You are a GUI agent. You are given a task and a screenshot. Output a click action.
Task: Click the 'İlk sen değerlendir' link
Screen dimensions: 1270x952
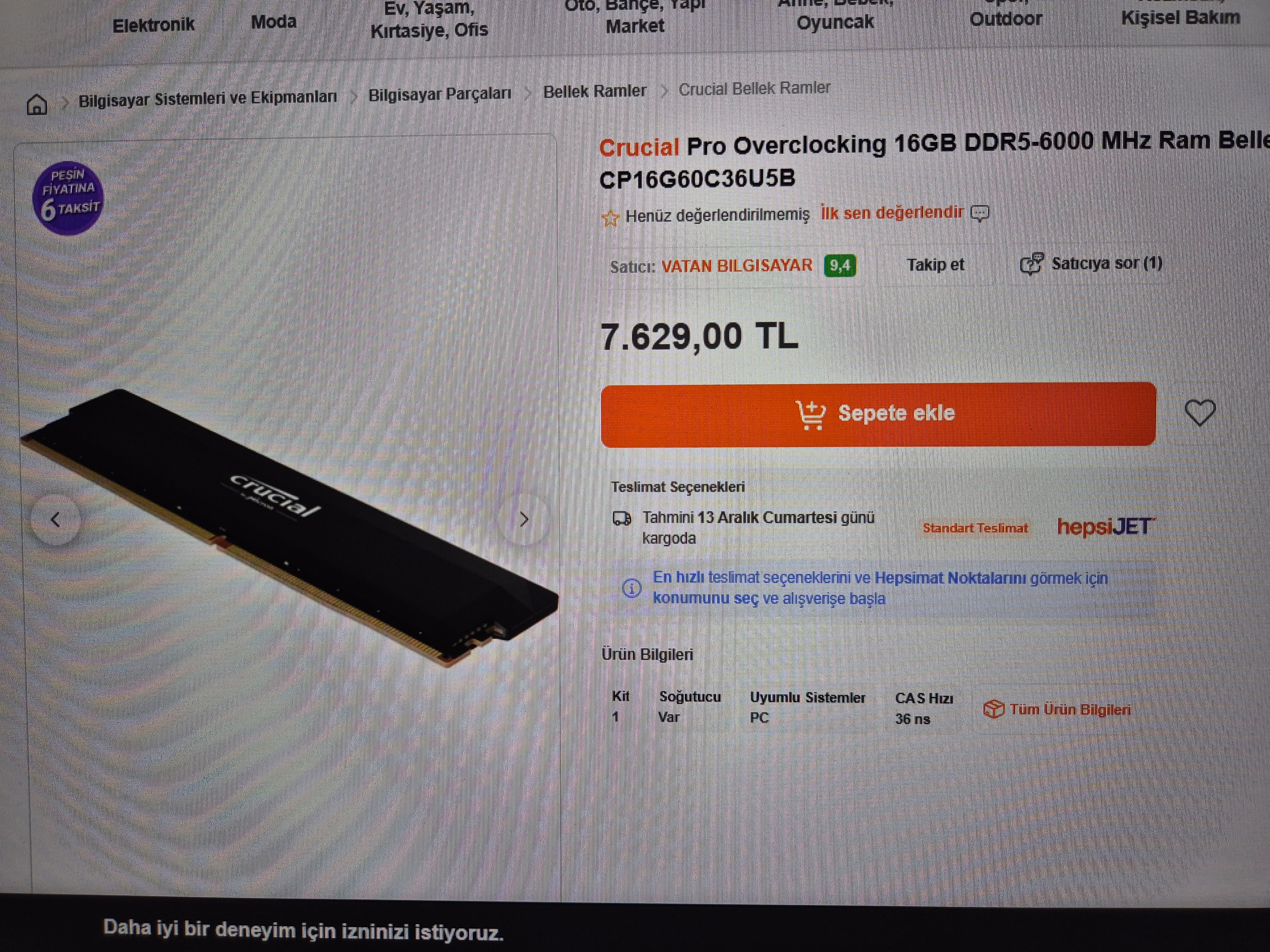click(891, 213)
